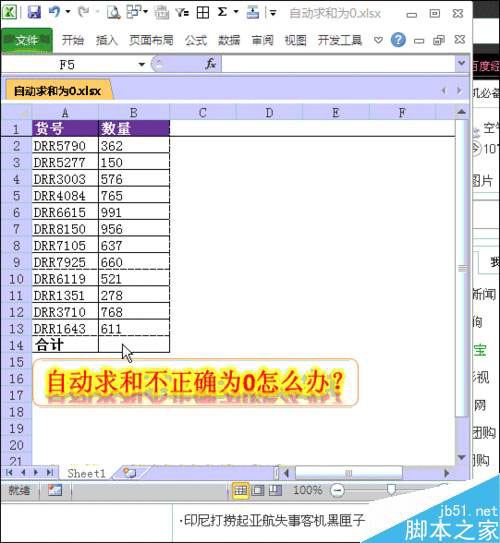Click the zoom out minus button
500x543 pixels.
click(x=337, y=490)
